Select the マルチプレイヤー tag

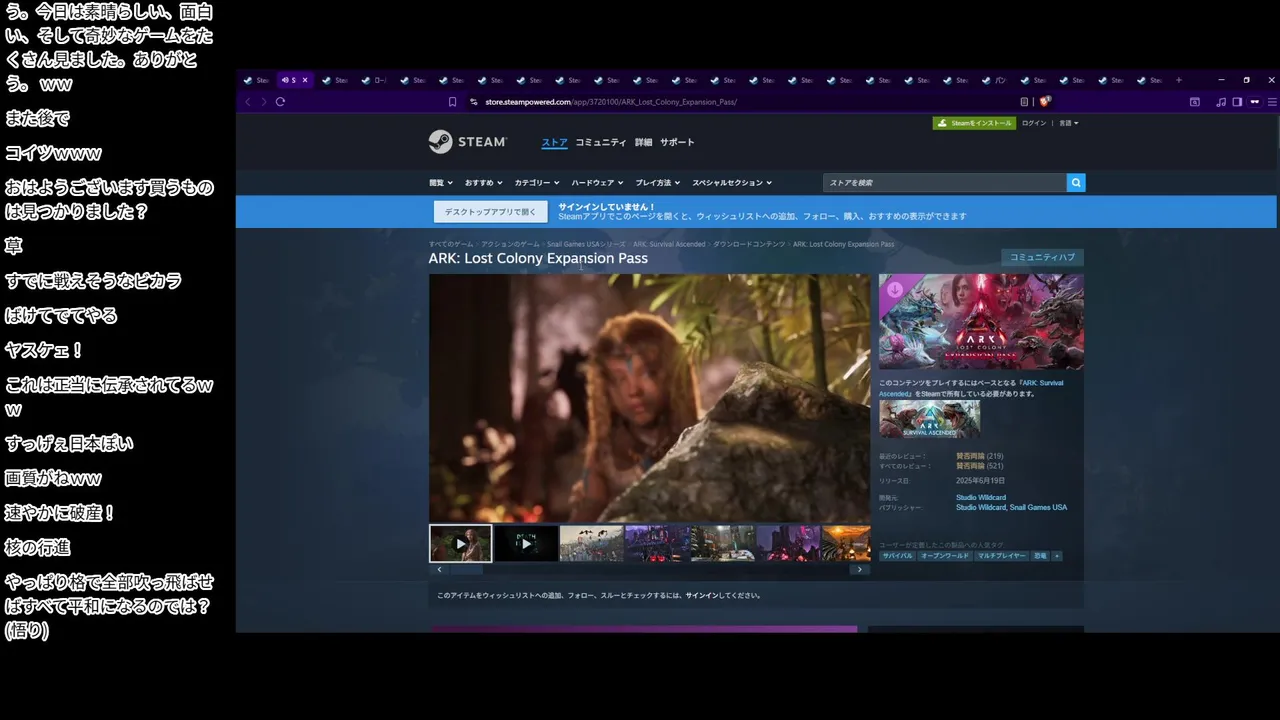point(1002,556)
